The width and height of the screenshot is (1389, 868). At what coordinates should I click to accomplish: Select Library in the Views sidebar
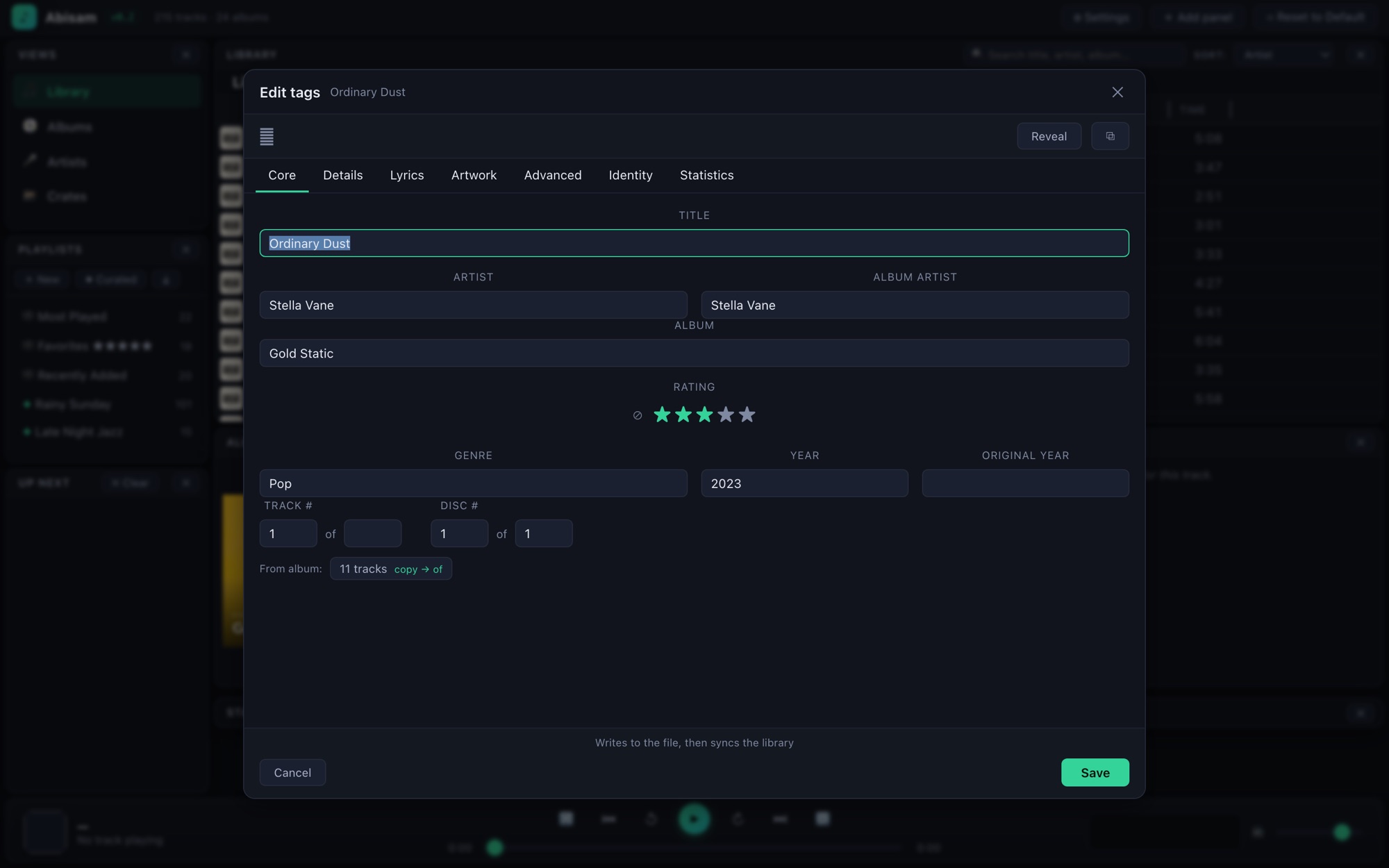coord(106,92)
